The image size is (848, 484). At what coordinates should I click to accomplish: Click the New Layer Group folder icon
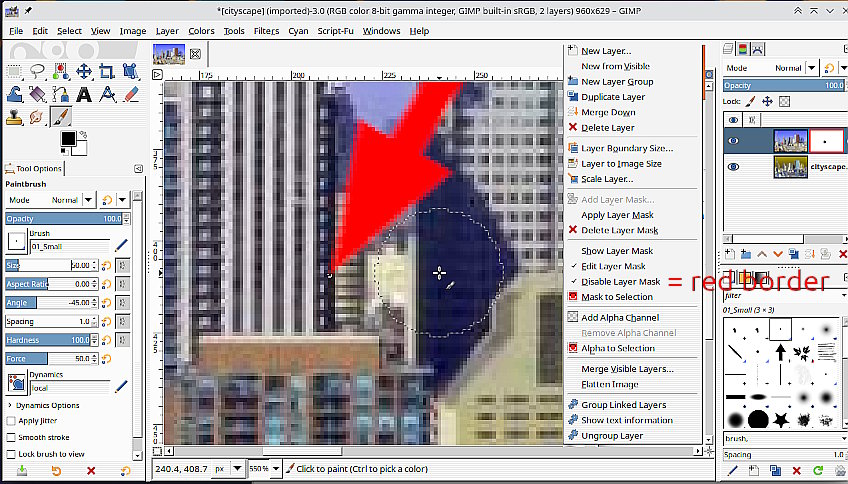click(746, 253)
